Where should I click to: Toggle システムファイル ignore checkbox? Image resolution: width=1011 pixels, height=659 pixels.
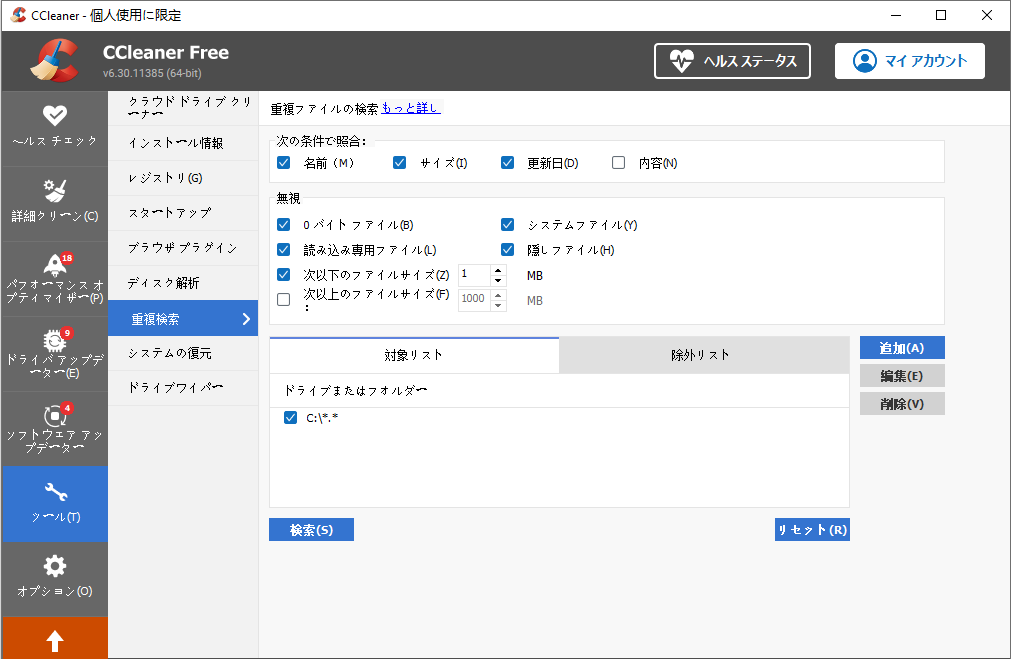coord(507,224)
